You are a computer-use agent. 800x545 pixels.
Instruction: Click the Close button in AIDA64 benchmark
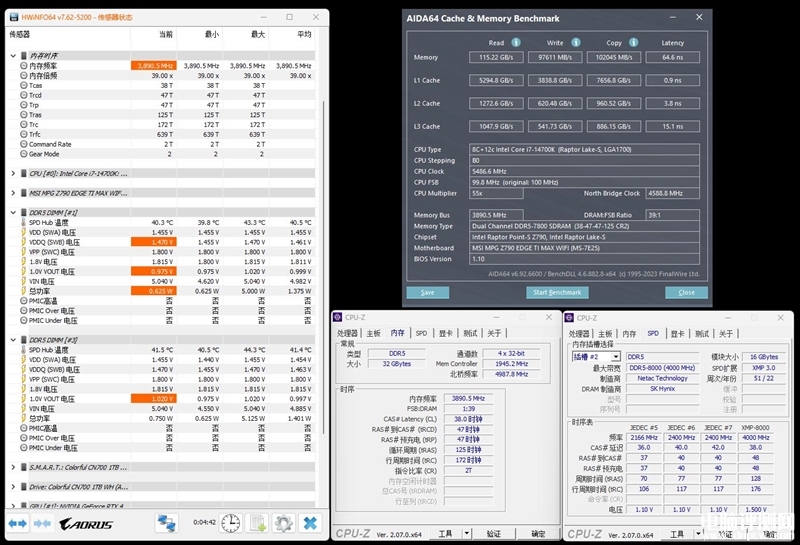pyautogui.click(x=686, y=292)
